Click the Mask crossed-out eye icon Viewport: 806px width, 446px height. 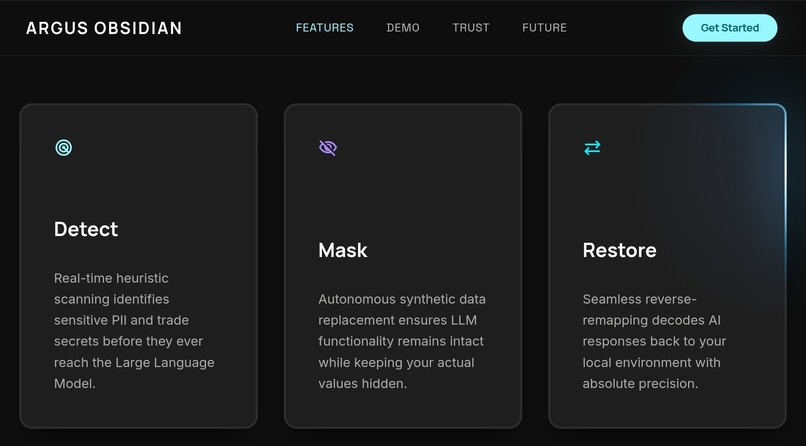click(x=328, y=148)
